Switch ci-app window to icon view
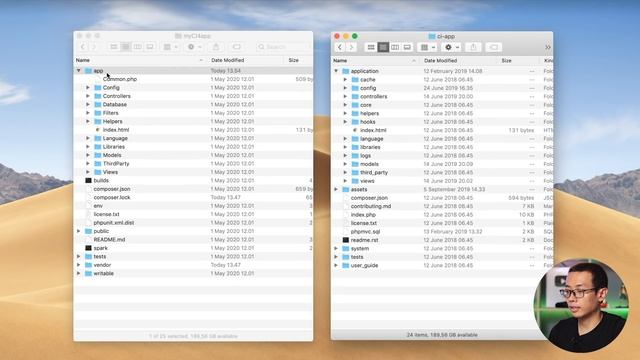Screen dimensions: 640x360 (371, 47)
